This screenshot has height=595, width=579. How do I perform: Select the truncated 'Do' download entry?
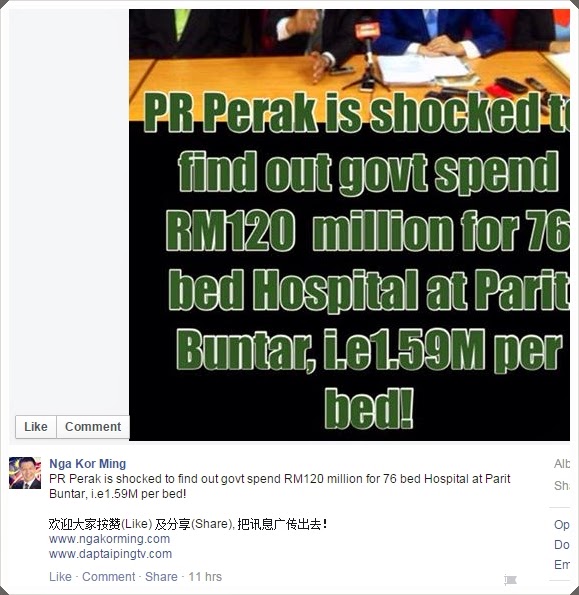[x=562, y=545]
